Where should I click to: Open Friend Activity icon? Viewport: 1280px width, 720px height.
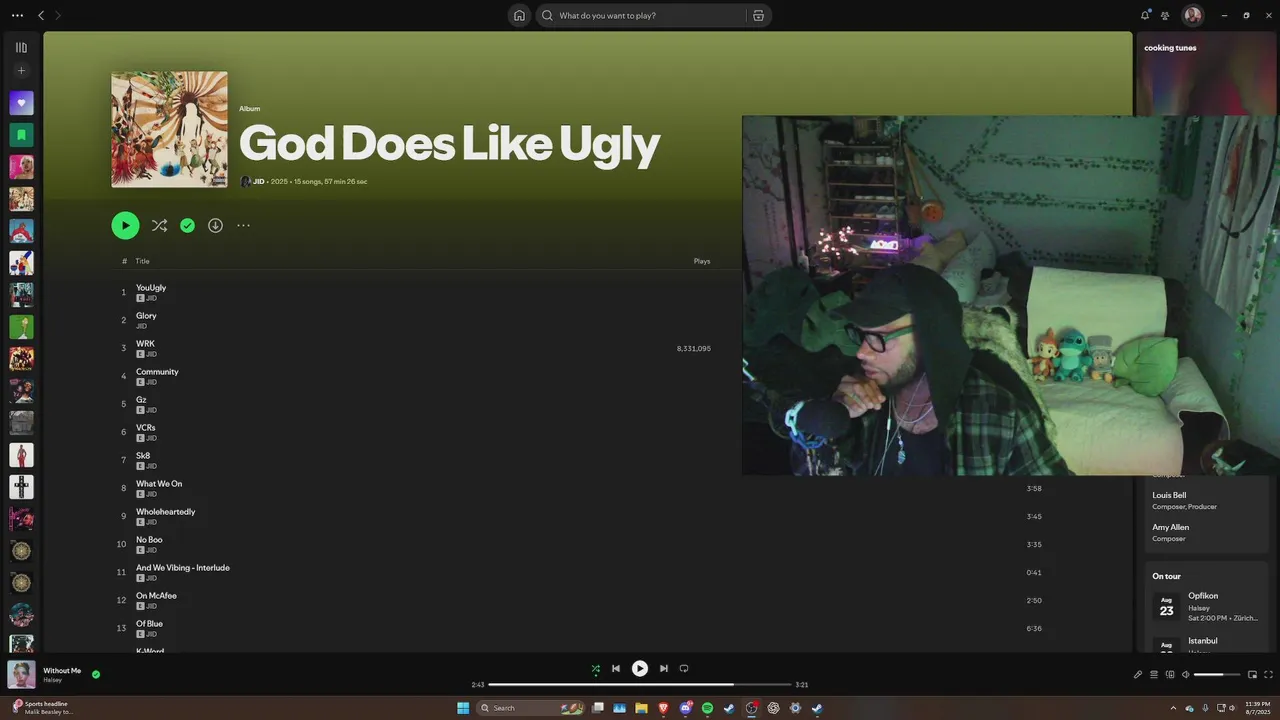(1165, 15)
